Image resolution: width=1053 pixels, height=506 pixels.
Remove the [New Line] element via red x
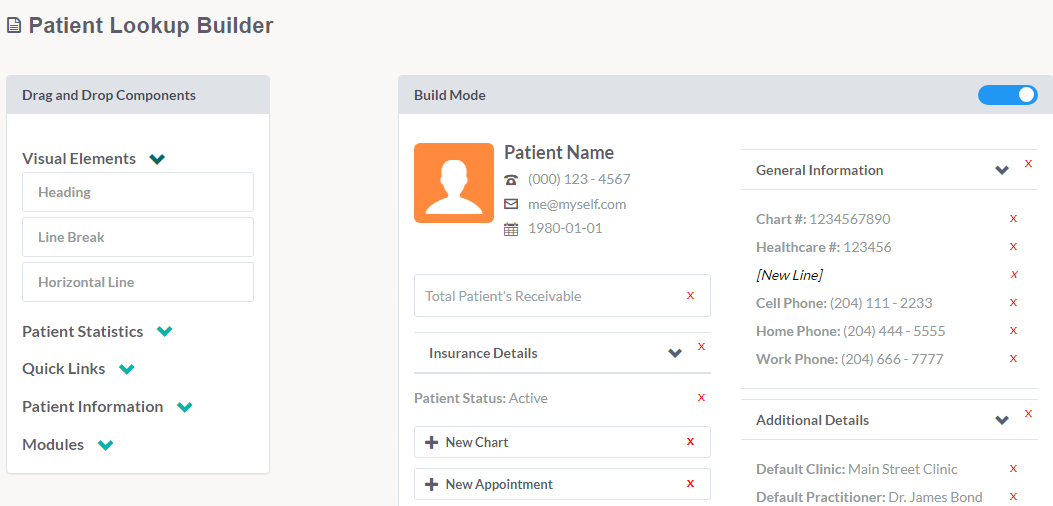point(1014,274)
